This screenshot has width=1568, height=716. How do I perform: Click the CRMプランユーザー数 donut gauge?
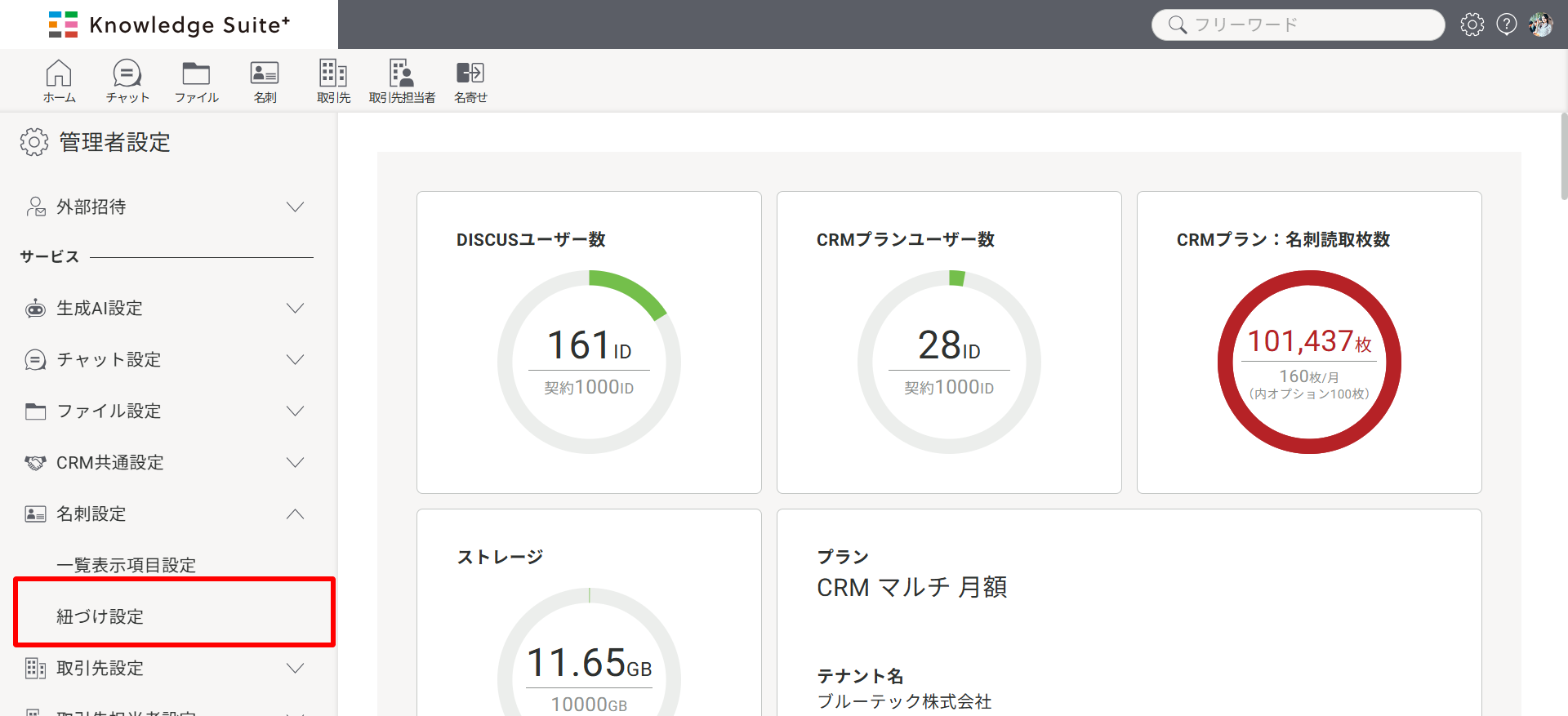point(949,362)
